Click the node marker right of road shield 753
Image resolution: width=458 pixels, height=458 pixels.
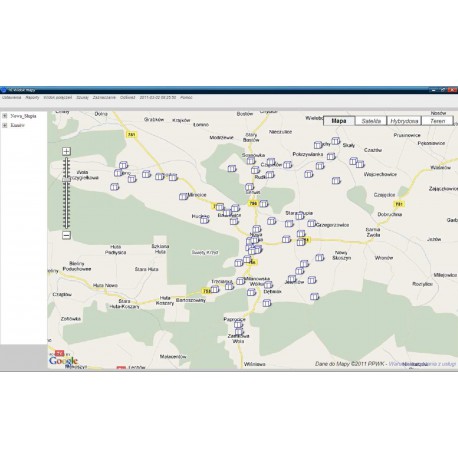click(x=215, y=289)
